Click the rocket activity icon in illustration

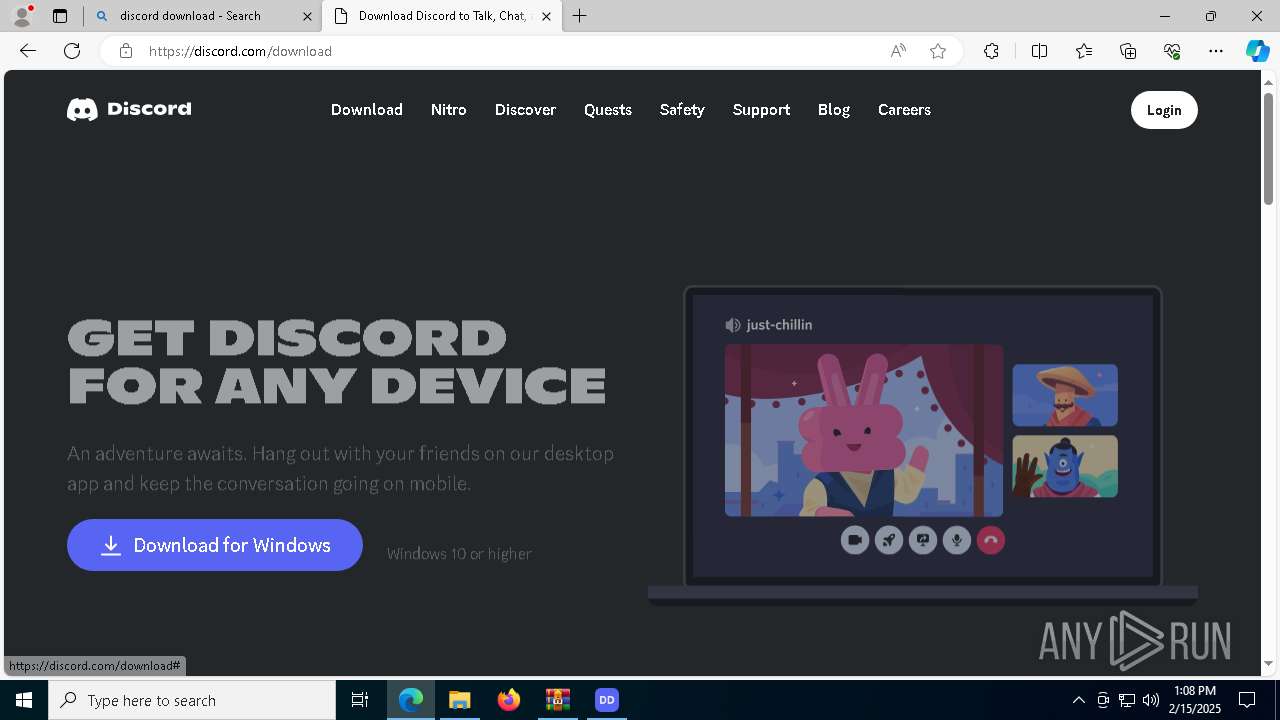coord(889,540)
